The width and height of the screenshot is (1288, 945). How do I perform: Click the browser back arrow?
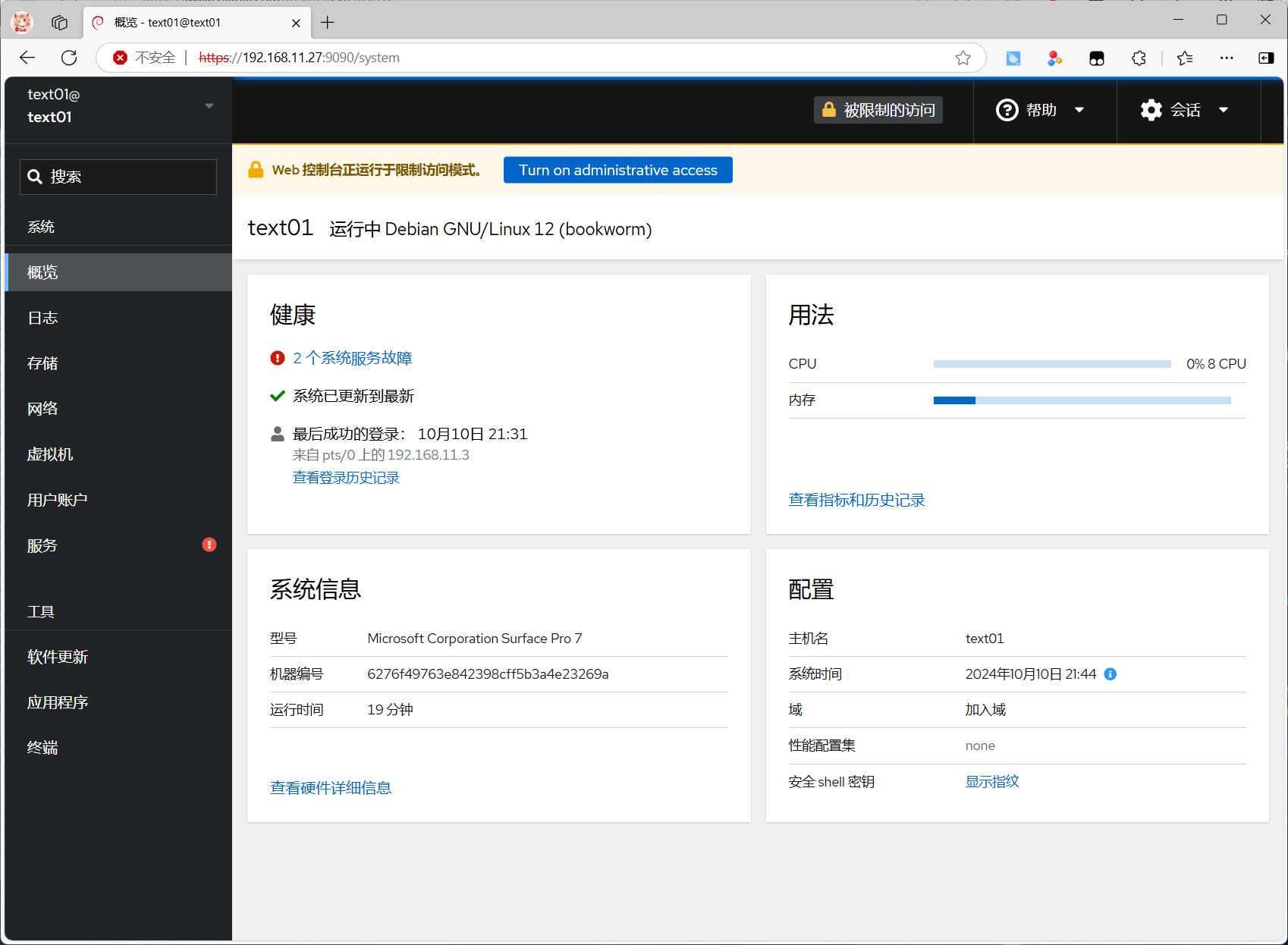pyautogui.click(x=27, y=58)
